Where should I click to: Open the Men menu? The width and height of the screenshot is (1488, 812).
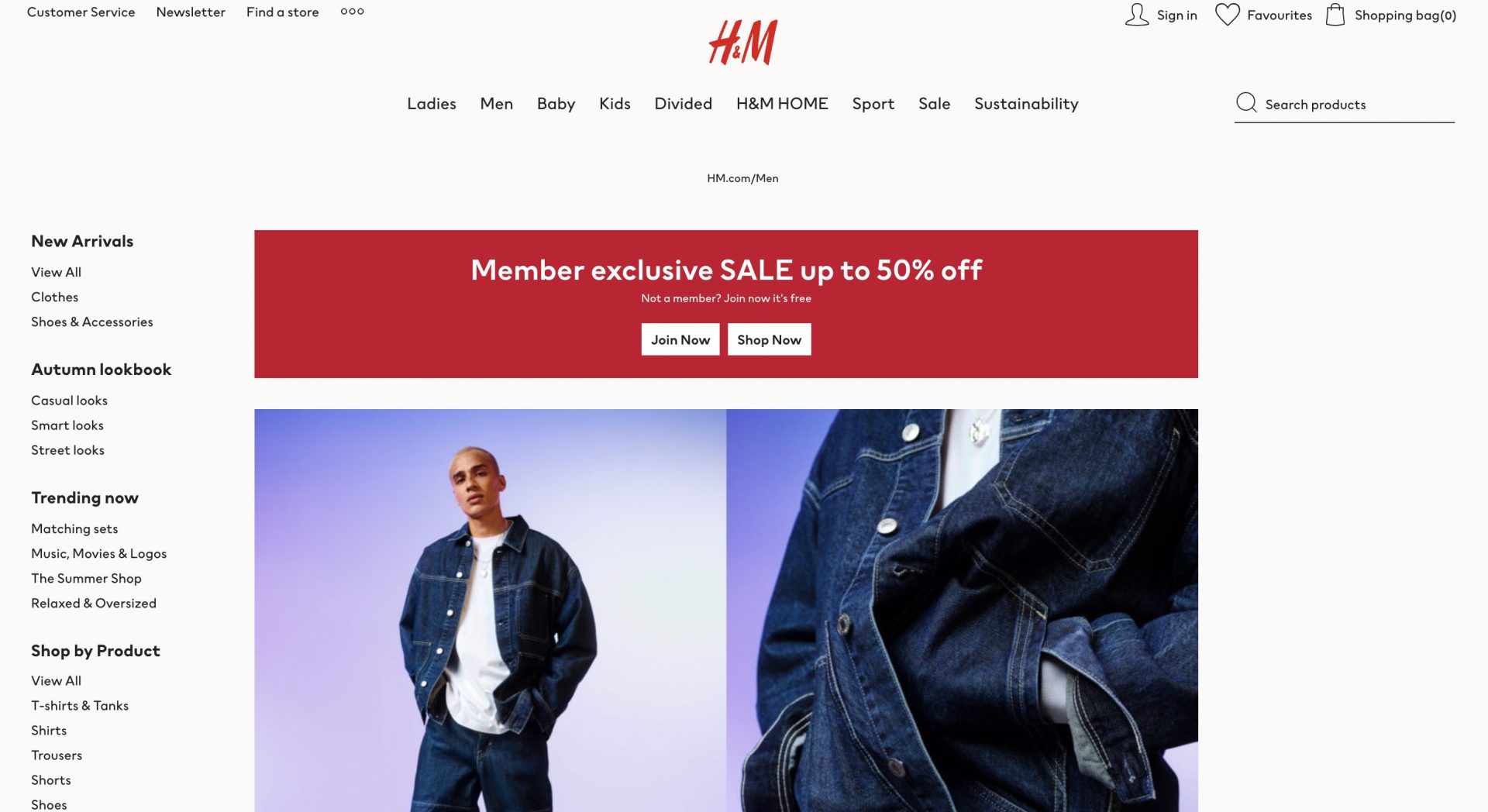point(496,104)
